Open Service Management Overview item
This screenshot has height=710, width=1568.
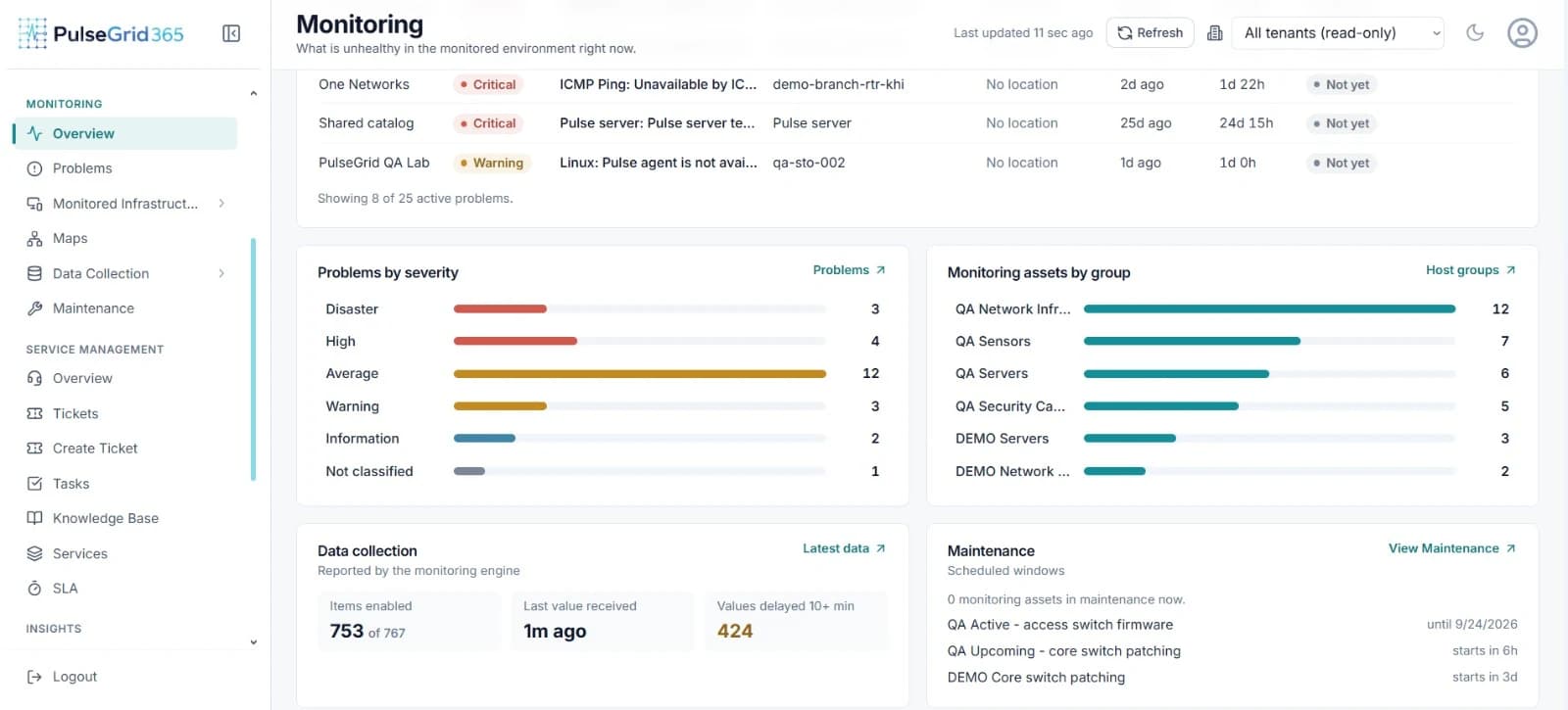click(125, 378)
